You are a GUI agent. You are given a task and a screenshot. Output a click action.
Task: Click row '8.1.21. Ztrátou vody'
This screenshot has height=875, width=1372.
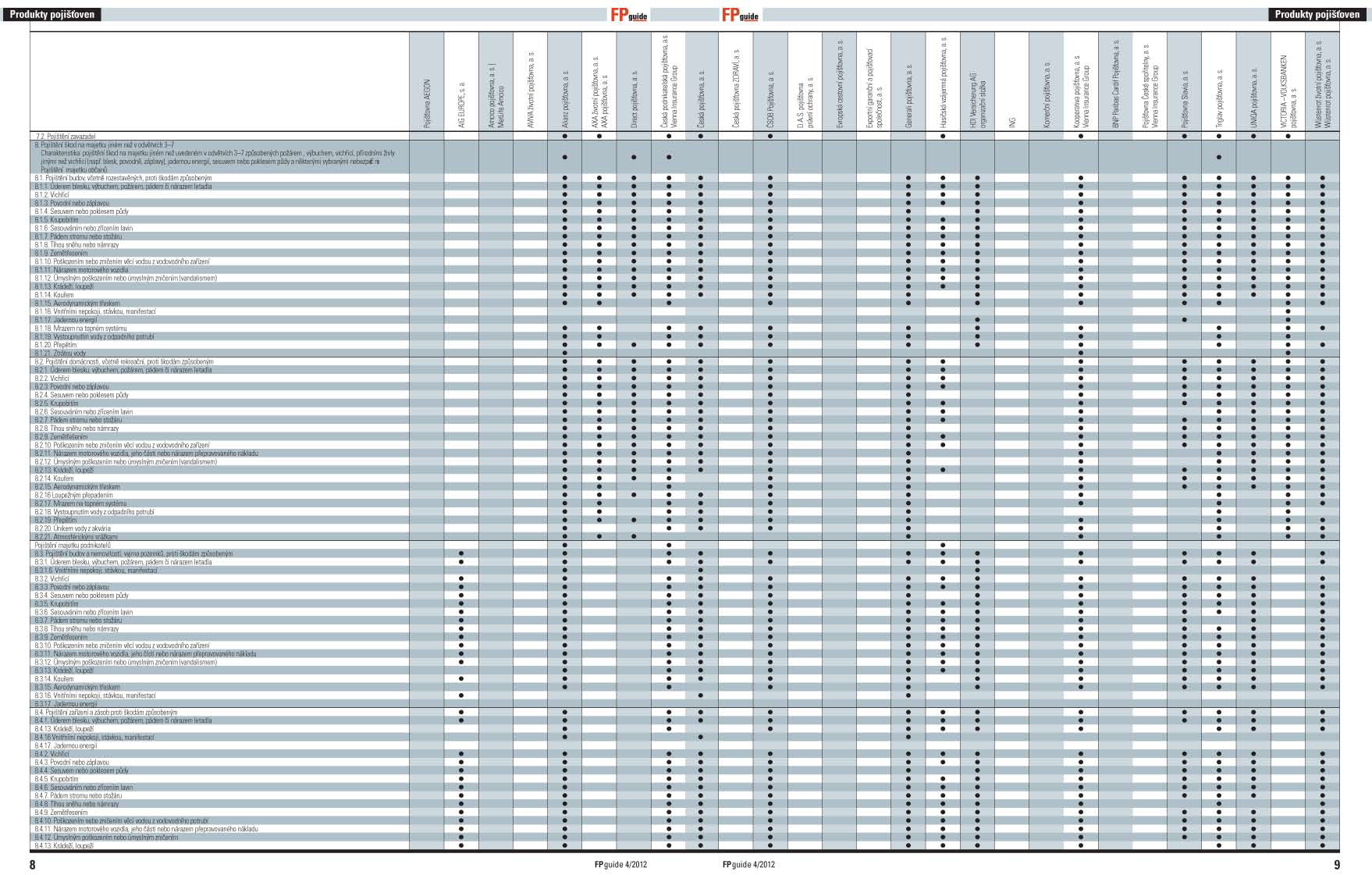click(60, 353)
